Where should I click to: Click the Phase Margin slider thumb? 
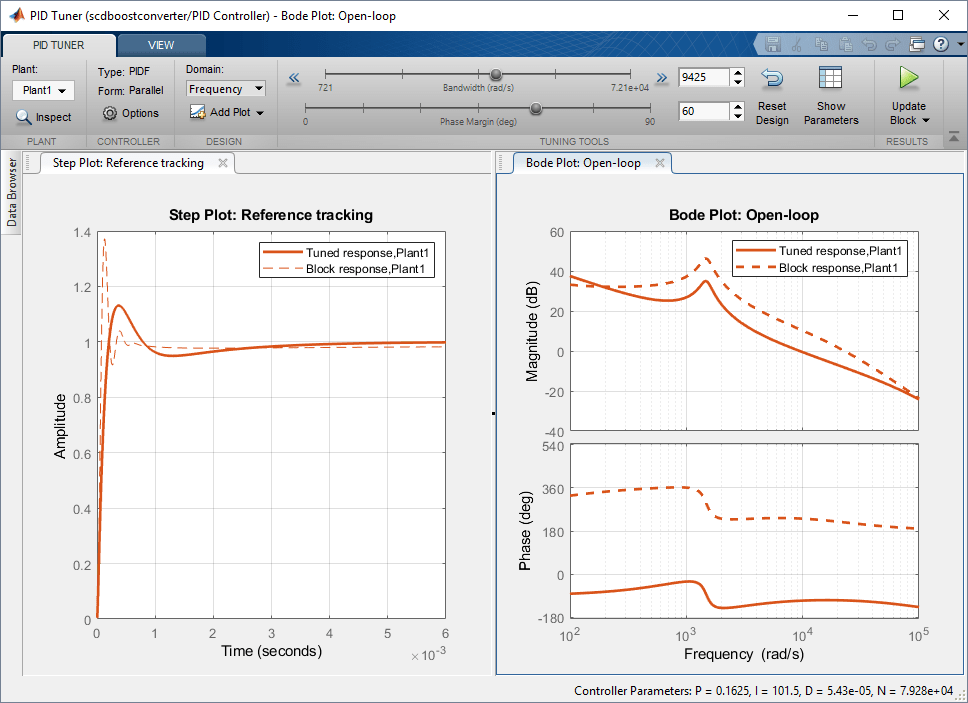536,109
